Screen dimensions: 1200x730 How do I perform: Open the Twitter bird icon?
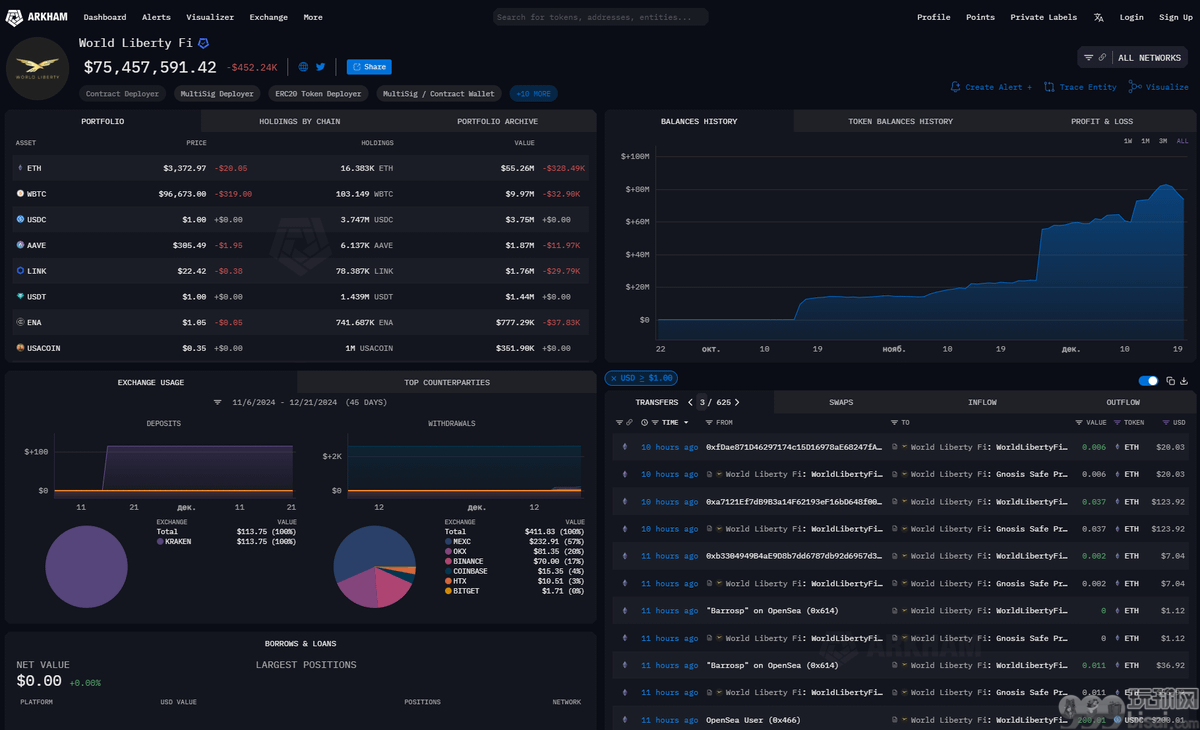[x=320, y=67]
